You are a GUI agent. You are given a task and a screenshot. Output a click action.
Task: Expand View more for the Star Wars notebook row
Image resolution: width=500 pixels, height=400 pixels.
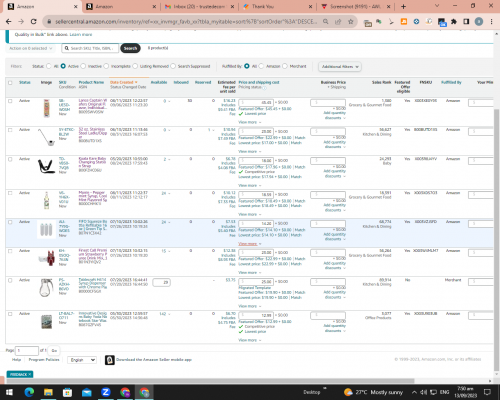(x=249, y=340)
